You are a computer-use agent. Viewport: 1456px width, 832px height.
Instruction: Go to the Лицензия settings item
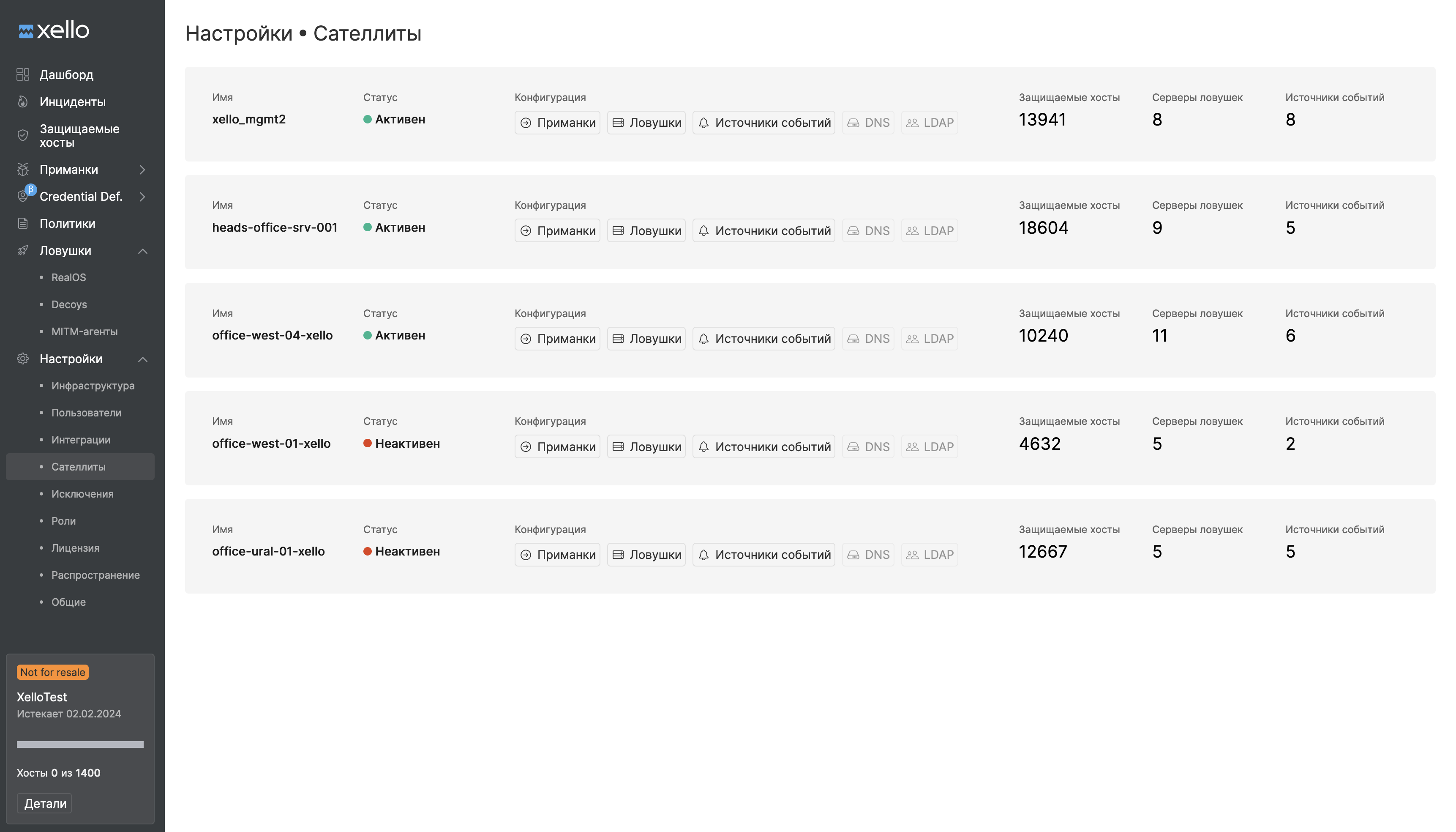tap(75, 547)
